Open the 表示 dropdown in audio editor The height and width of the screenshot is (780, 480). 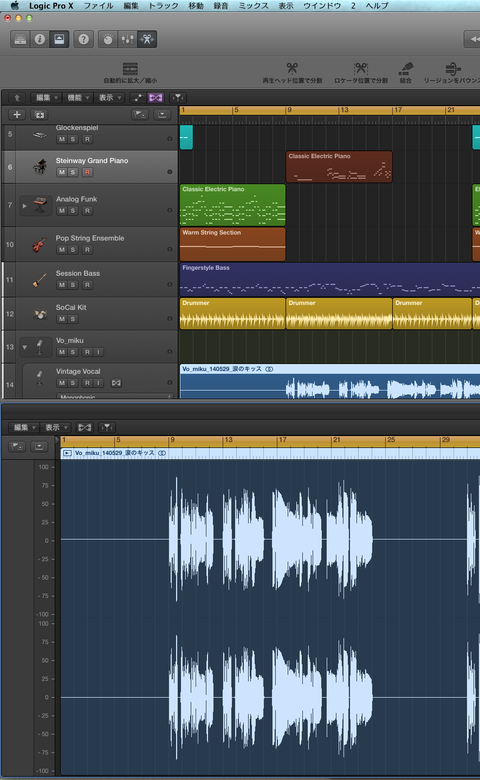tap(56, 427)
